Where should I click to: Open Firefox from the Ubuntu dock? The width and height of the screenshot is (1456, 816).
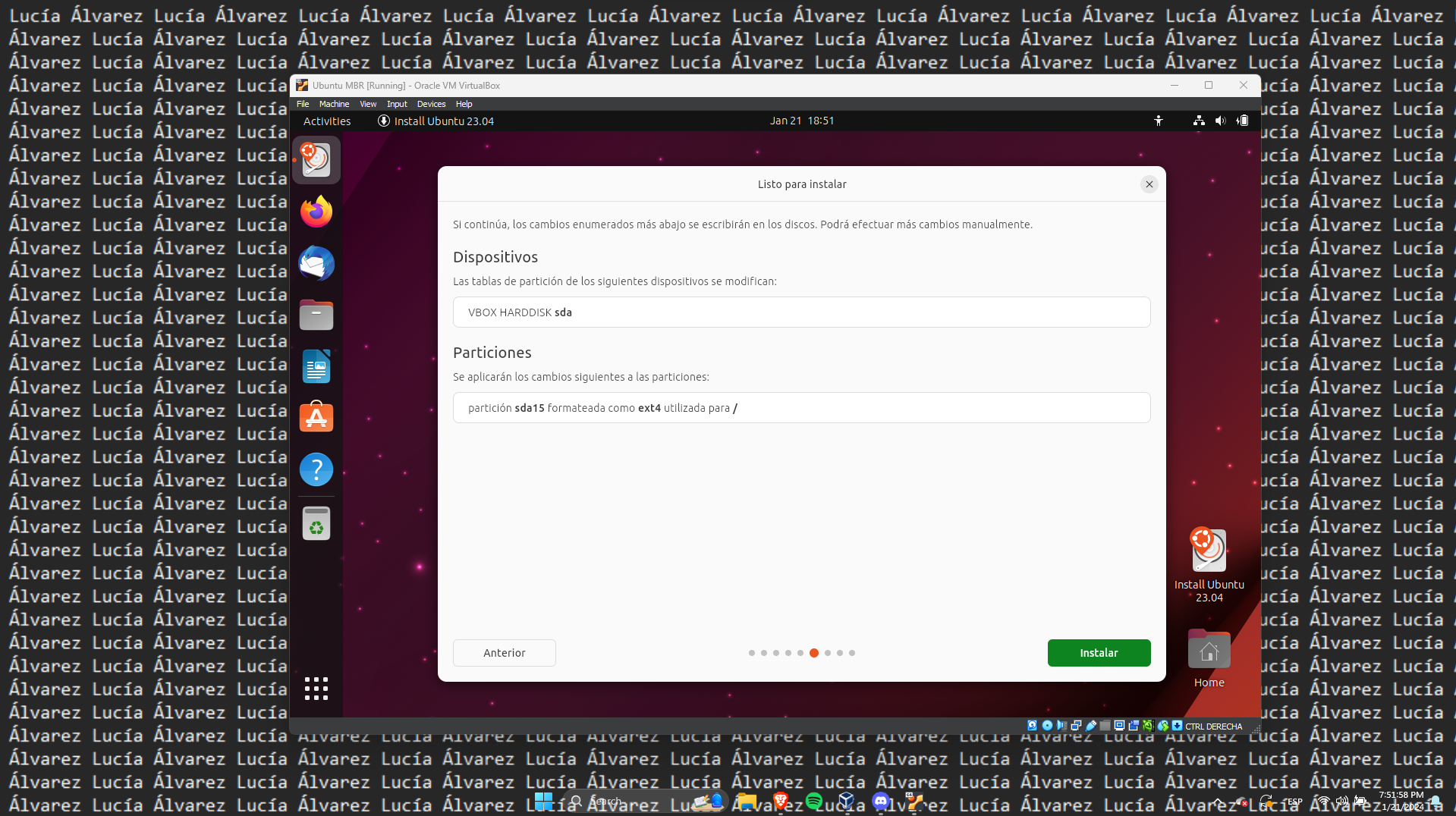316,212
